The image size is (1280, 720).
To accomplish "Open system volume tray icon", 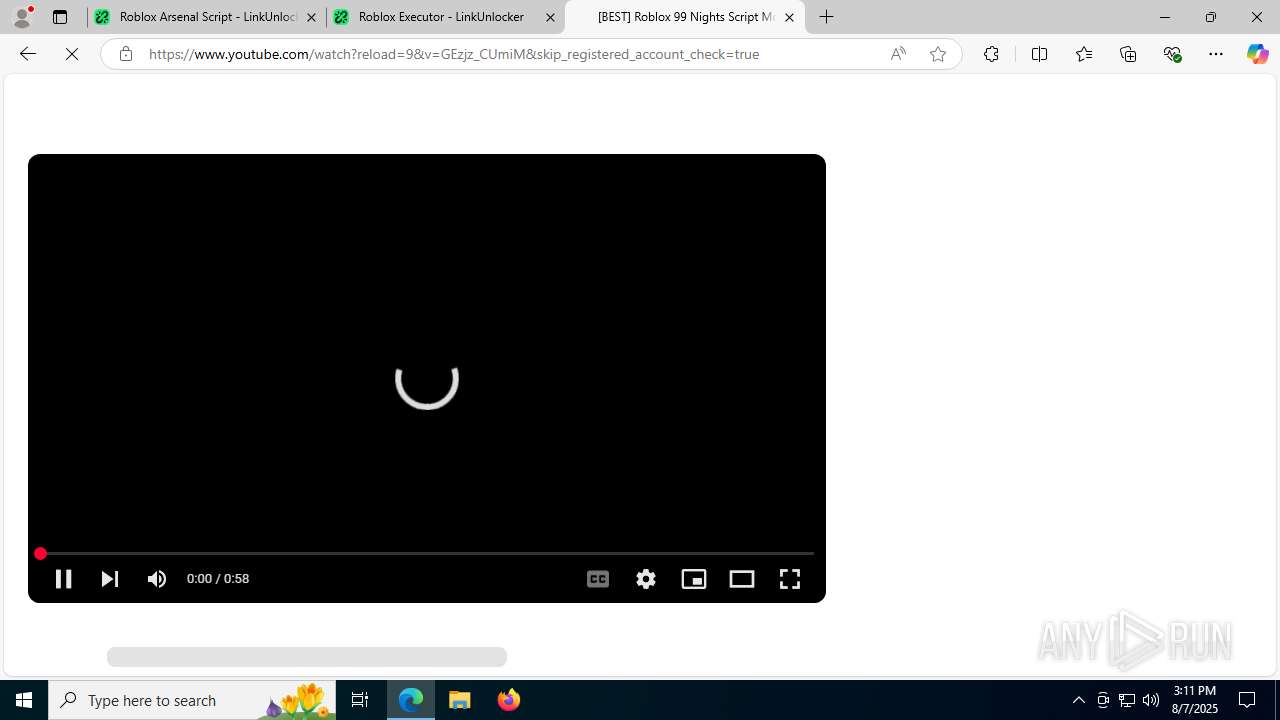I will tap(1151, 700).
